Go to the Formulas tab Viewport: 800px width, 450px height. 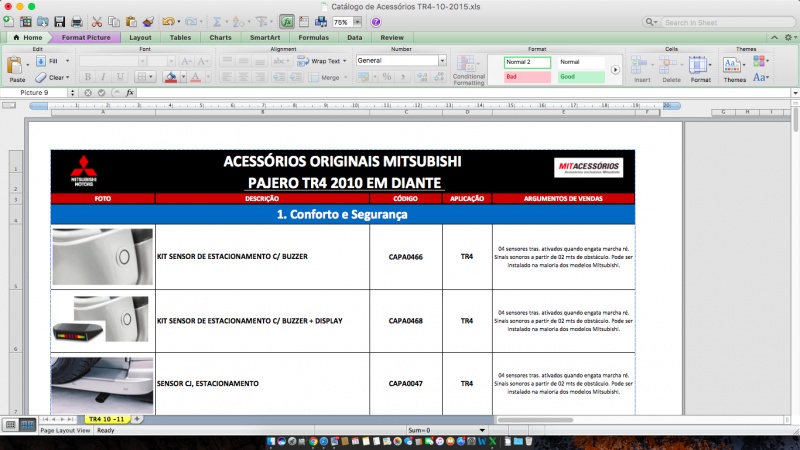click(313, 37)
